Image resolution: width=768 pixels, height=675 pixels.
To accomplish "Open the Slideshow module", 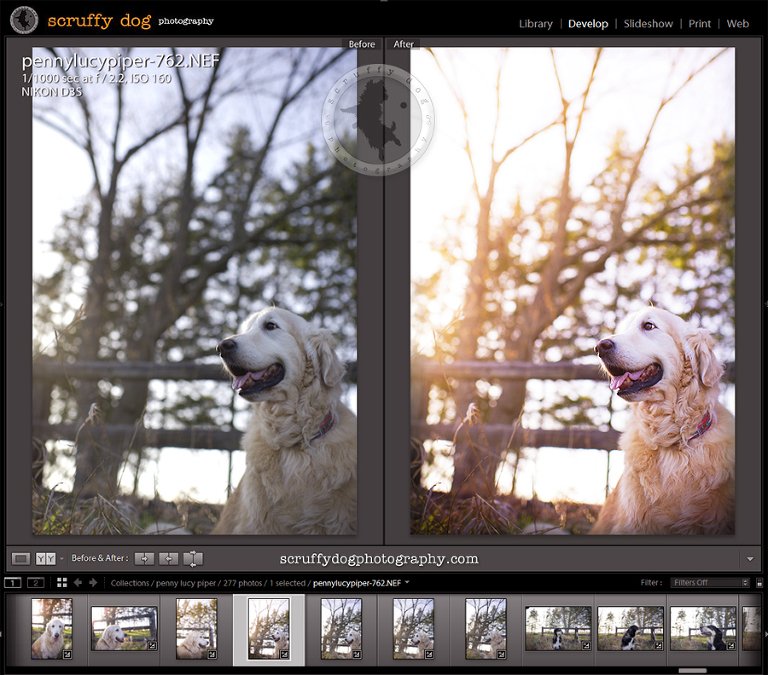I will 648,23.
